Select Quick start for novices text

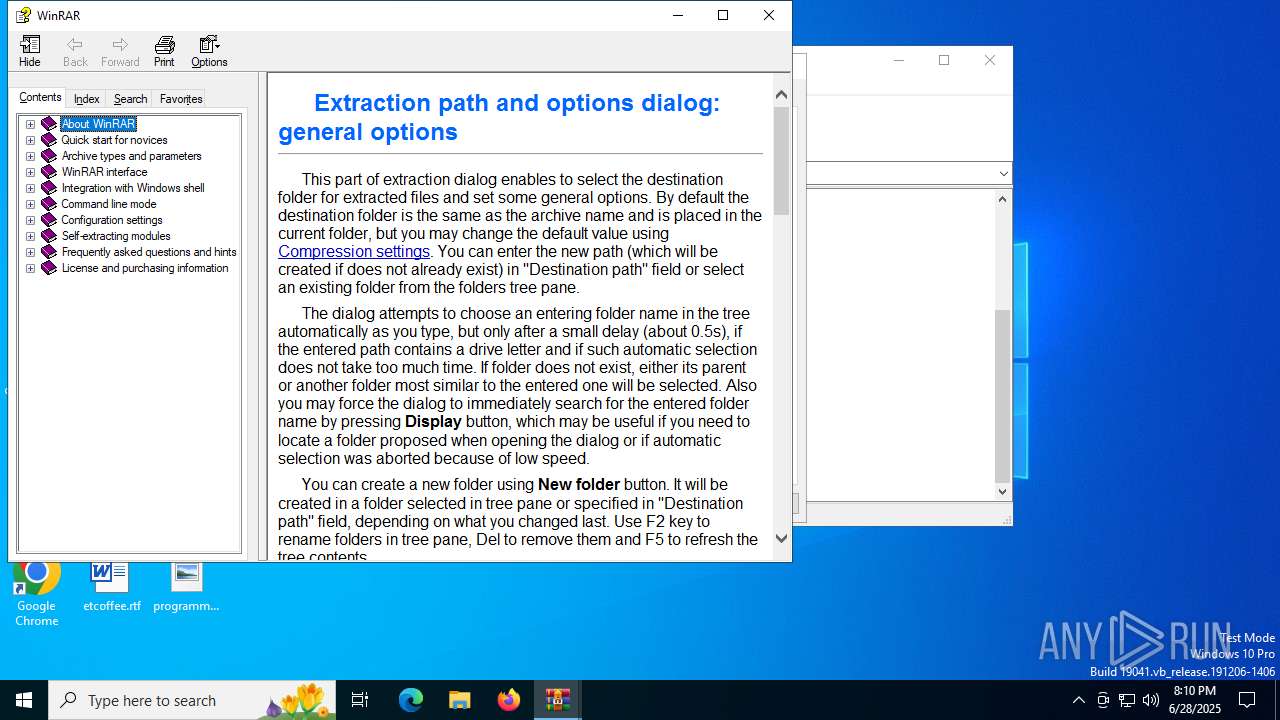tap(114, 140)
